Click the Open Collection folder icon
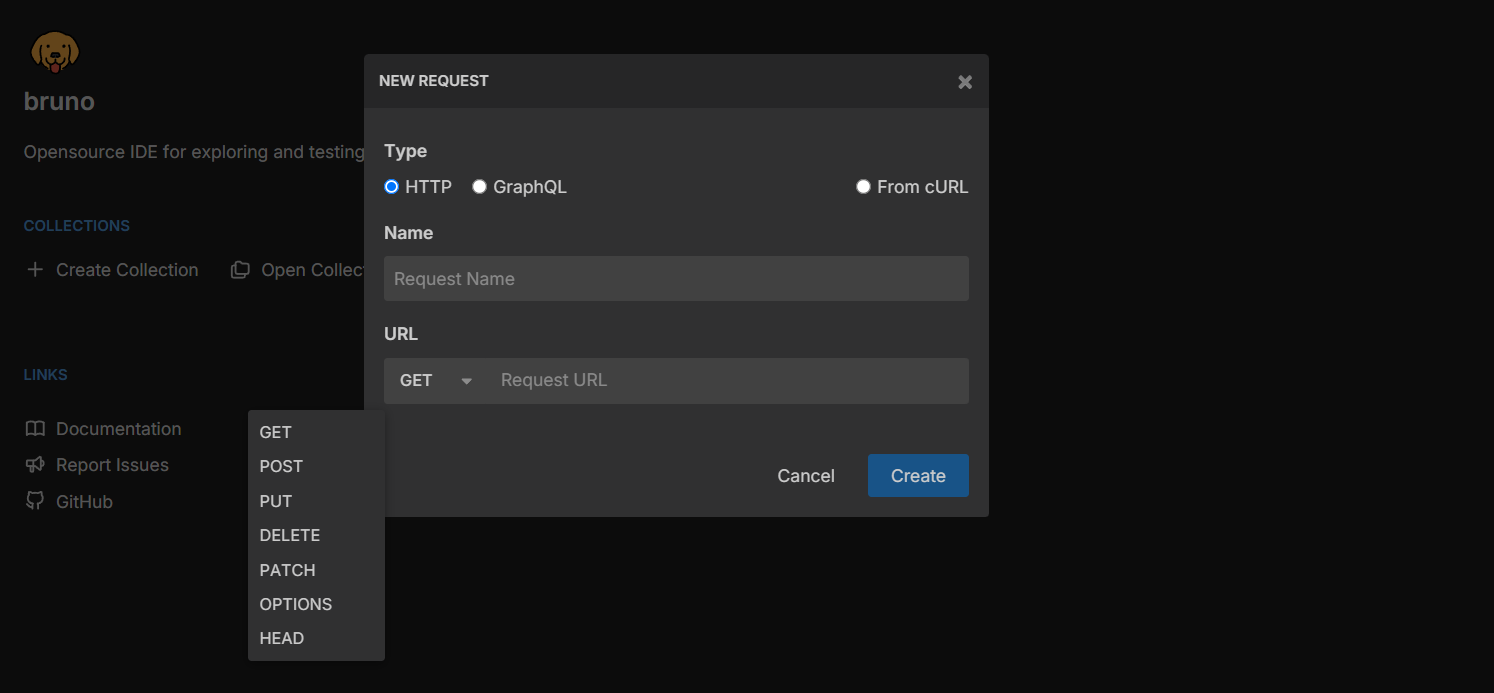Viewport: 1494px width, 693px height. tap(240, 269)
